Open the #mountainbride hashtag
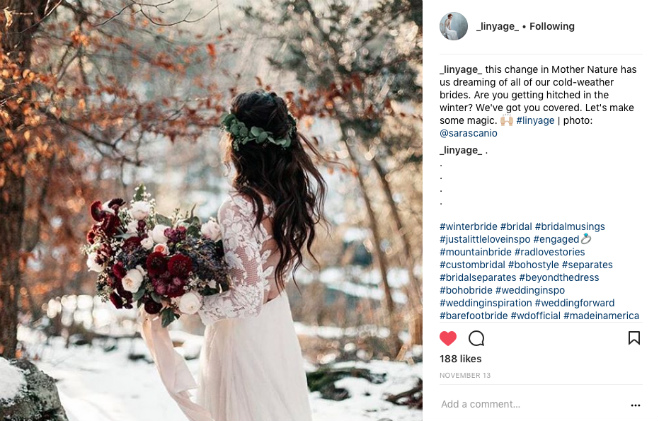 [x=475, y=252]
